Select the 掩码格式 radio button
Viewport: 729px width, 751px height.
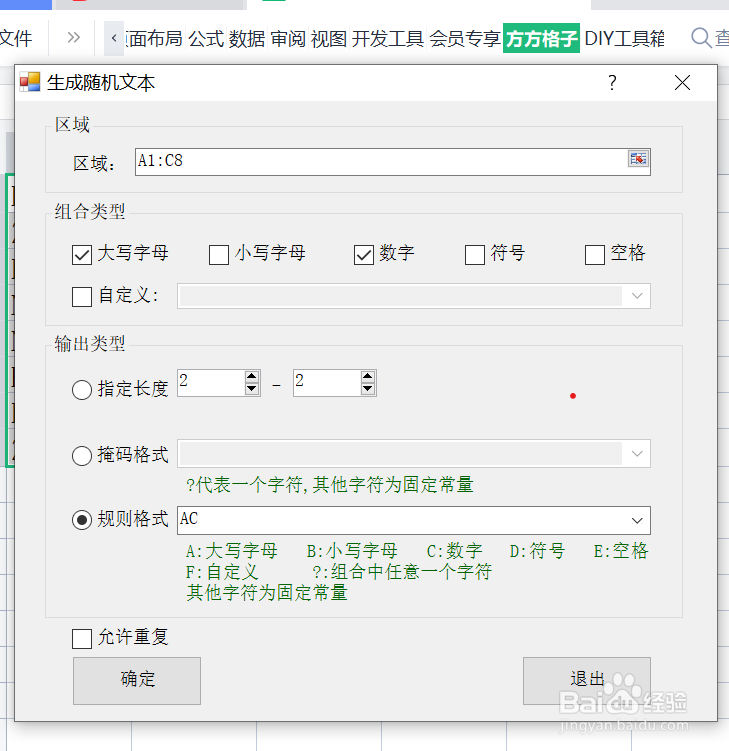pyautogui.click(x=82, y=455)
